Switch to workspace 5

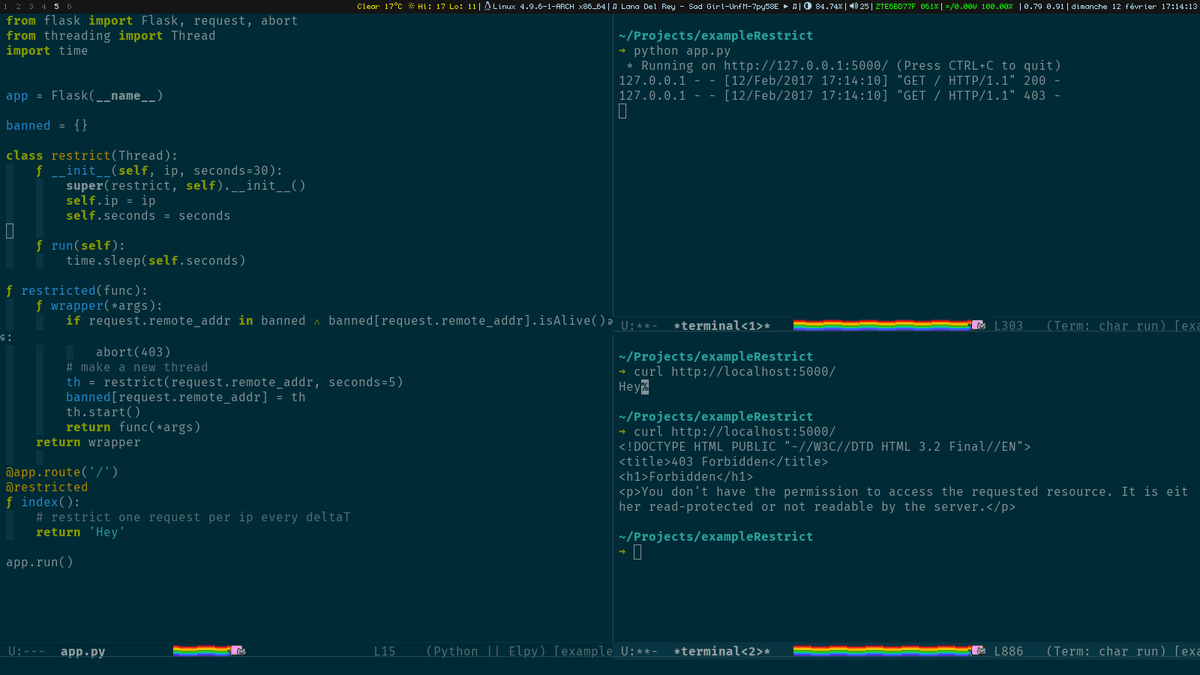point(56,6)
